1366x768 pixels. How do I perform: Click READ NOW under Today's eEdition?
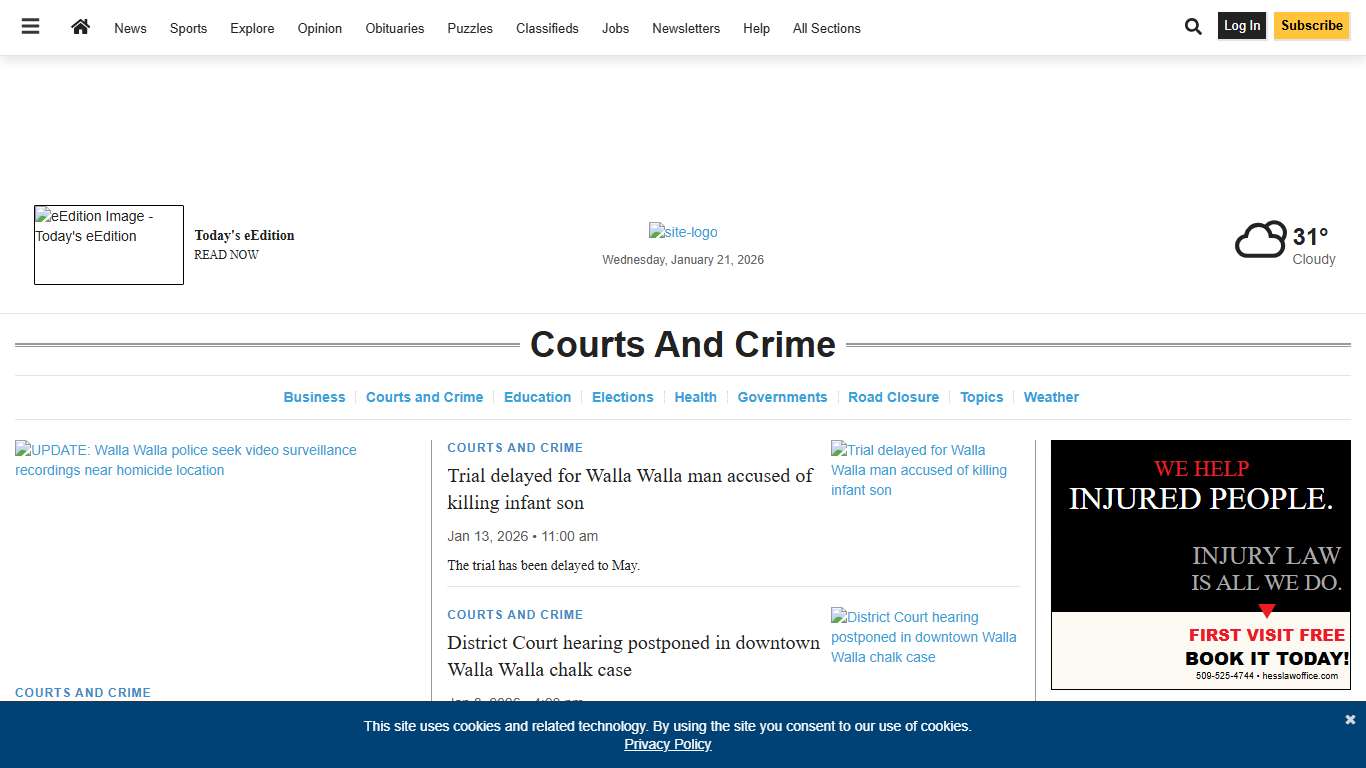[x=226, y=254]
